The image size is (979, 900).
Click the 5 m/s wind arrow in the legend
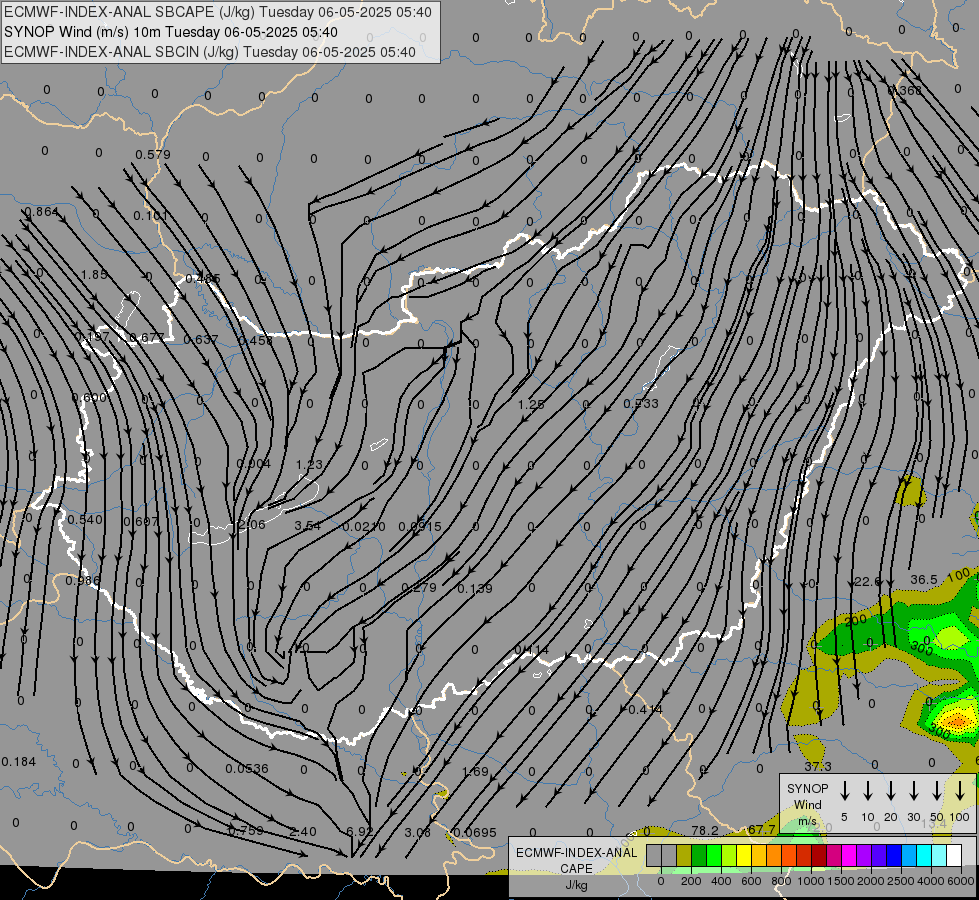[x=844, y=791]
